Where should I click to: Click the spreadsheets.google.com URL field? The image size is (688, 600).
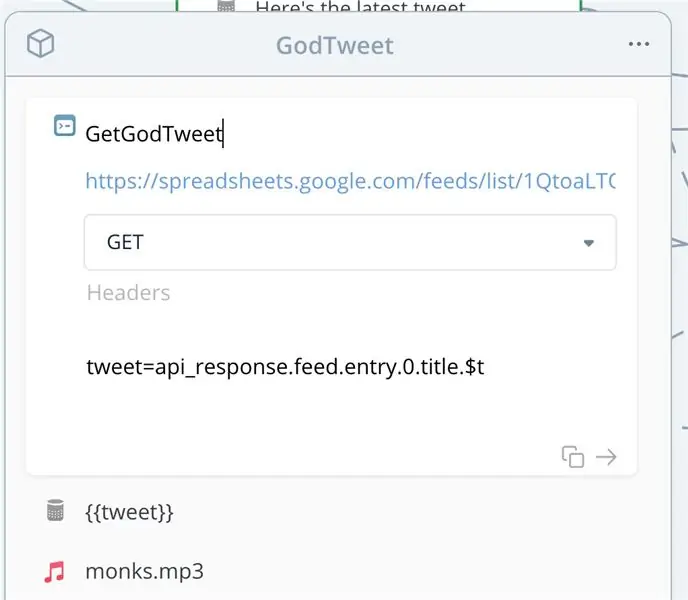(x=350, y=181)
